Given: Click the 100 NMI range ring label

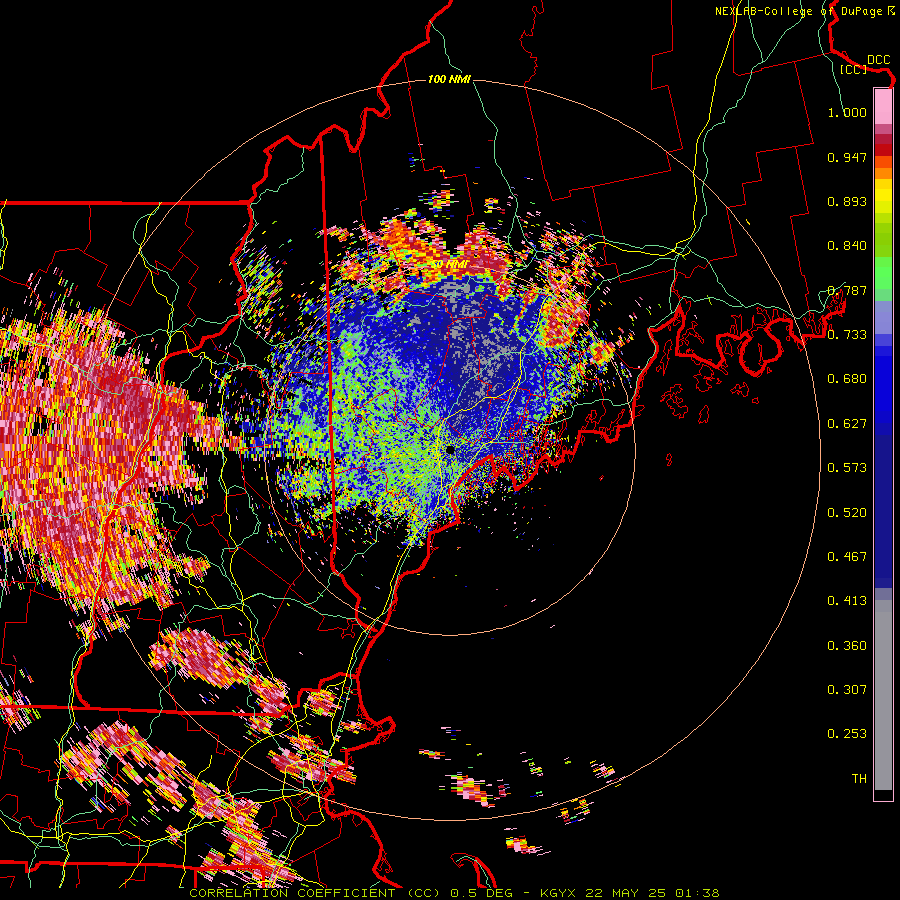Looking at the screenshot, I should 449,79.
